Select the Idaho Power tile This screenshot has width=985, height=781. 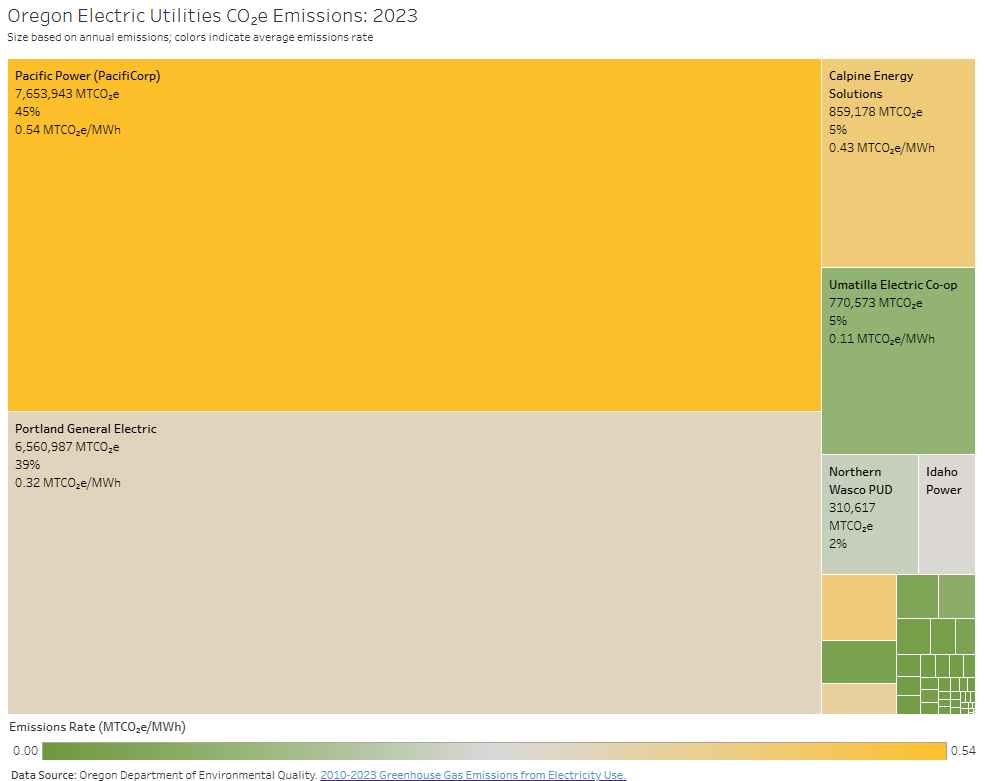tap(947, 514)
